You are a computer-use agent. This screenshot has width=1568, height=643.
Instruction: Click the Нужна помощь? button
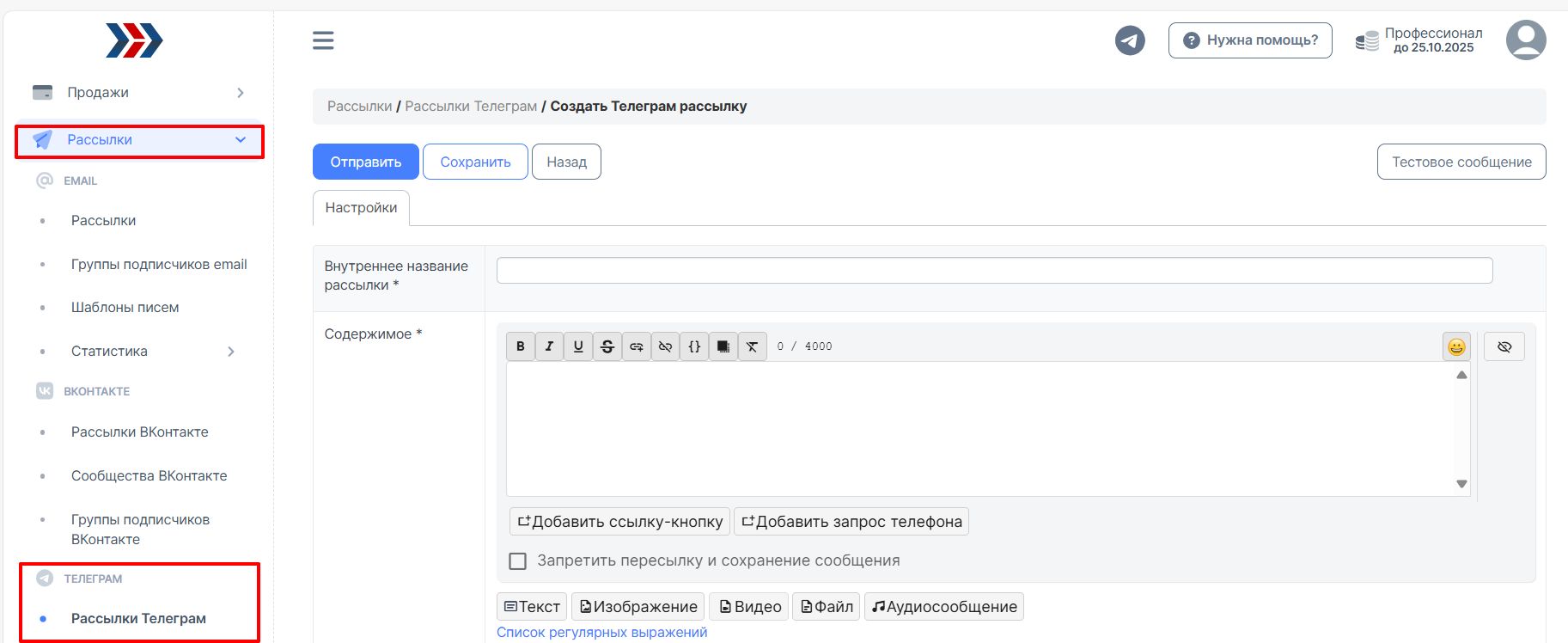pos(1250,40)
